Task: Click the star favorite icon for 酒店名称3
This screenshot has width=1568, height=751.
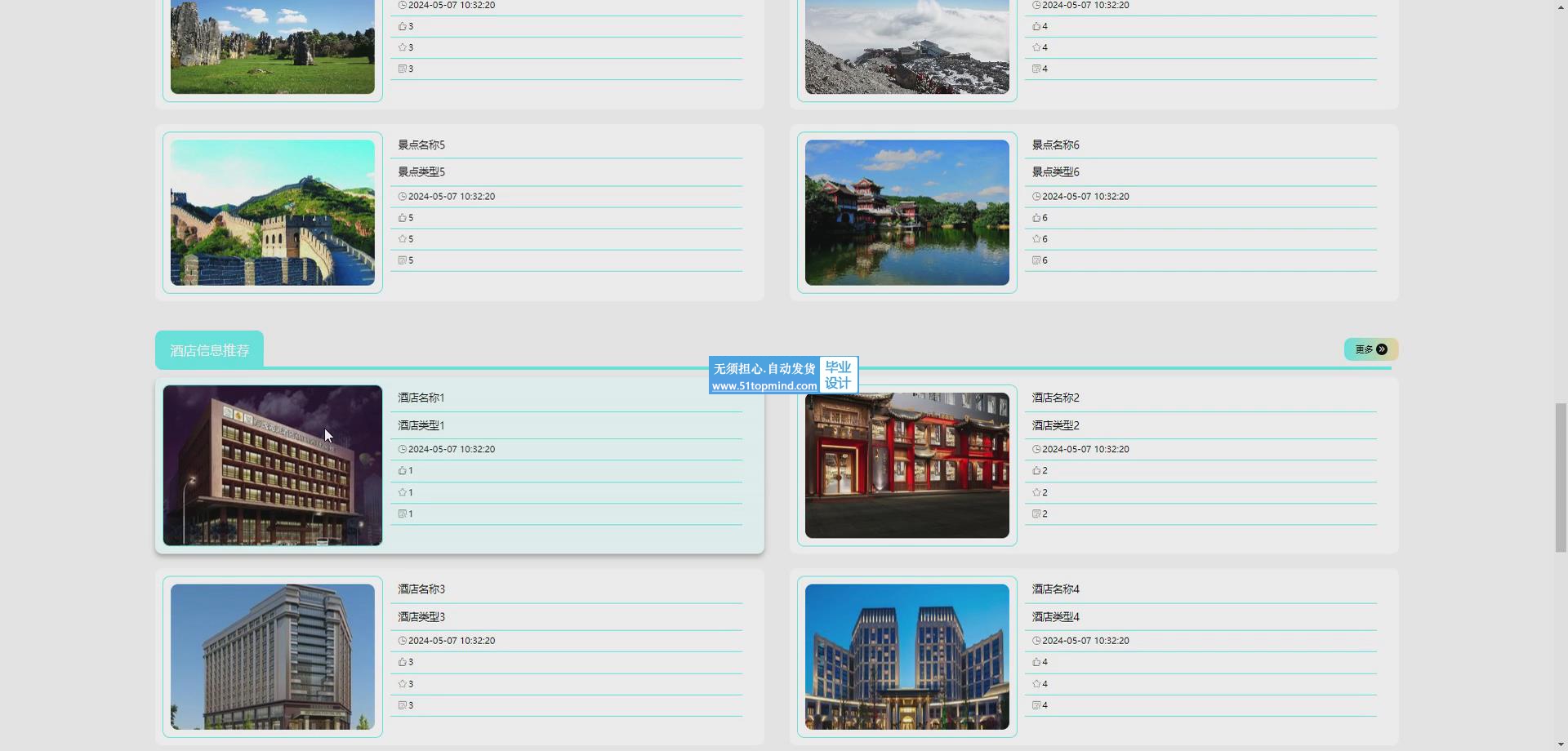Action: [x=402, y=684]
